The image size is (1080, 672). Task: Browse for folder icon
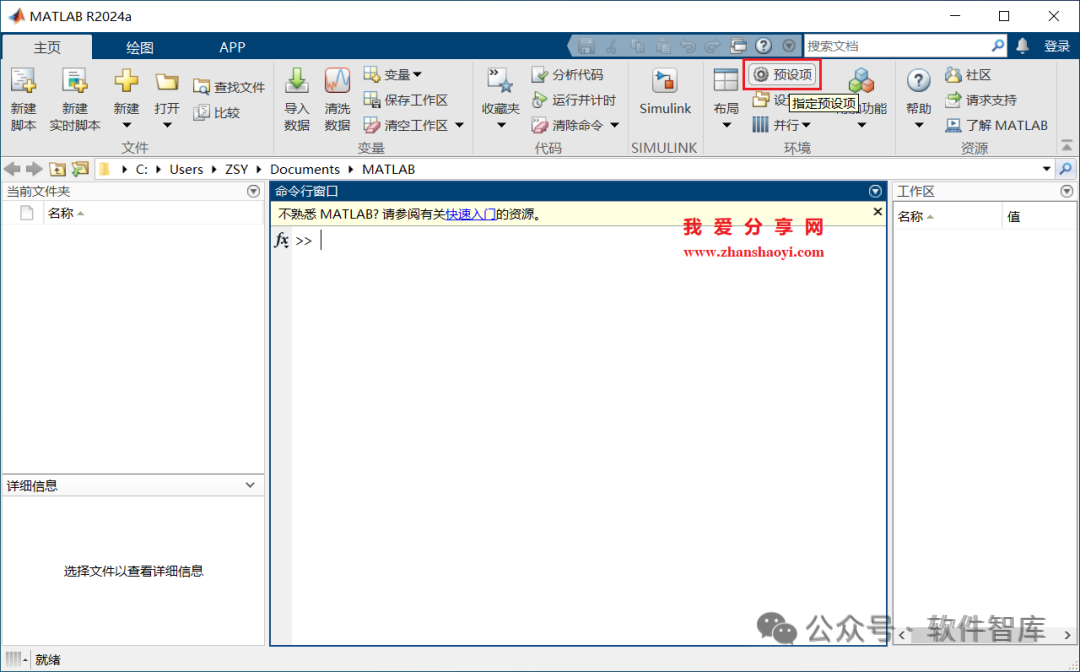(x=80, y=169)
